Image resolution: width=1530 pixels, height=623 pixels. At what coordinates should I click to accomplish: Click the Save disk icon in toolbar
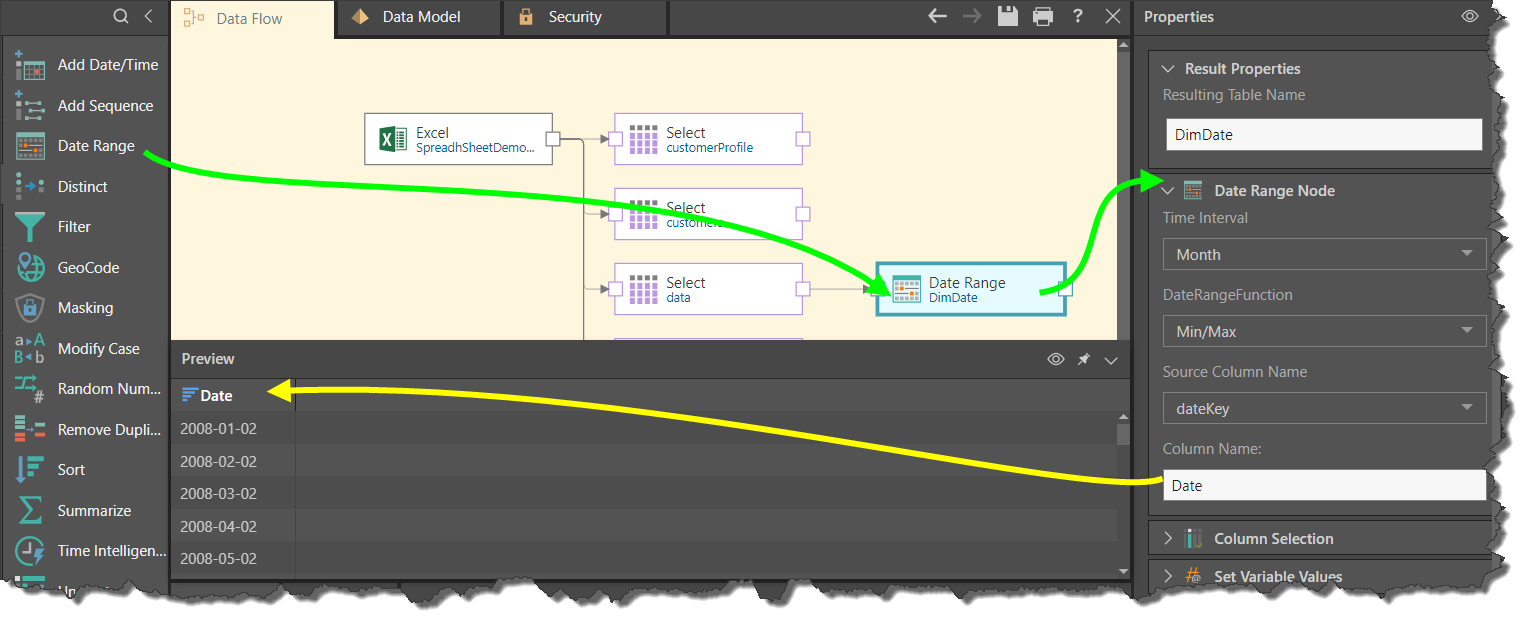1007,16
